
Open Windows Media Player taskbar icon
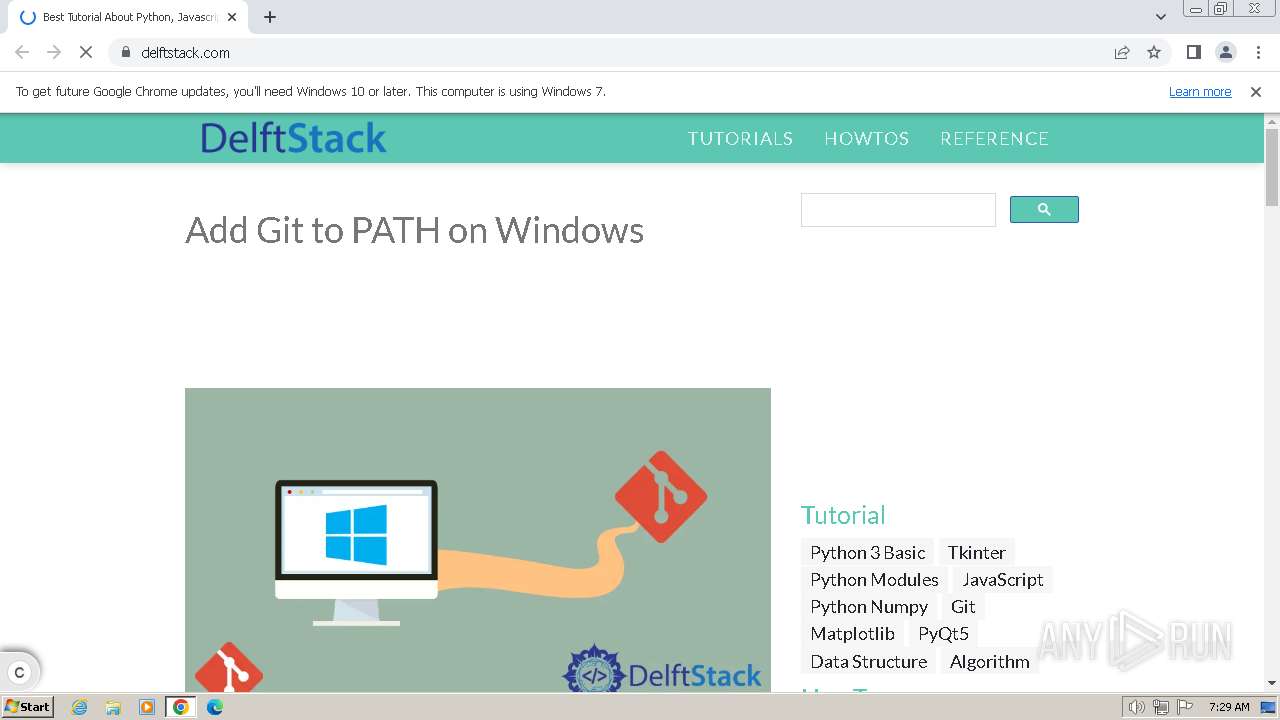click(x=147, y=707)
